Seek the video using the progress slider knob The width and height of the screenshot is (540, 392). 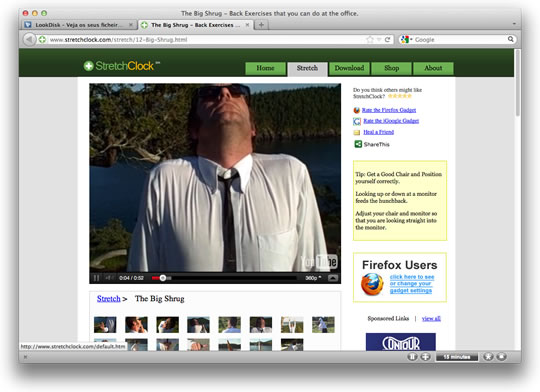click(163, 278)
